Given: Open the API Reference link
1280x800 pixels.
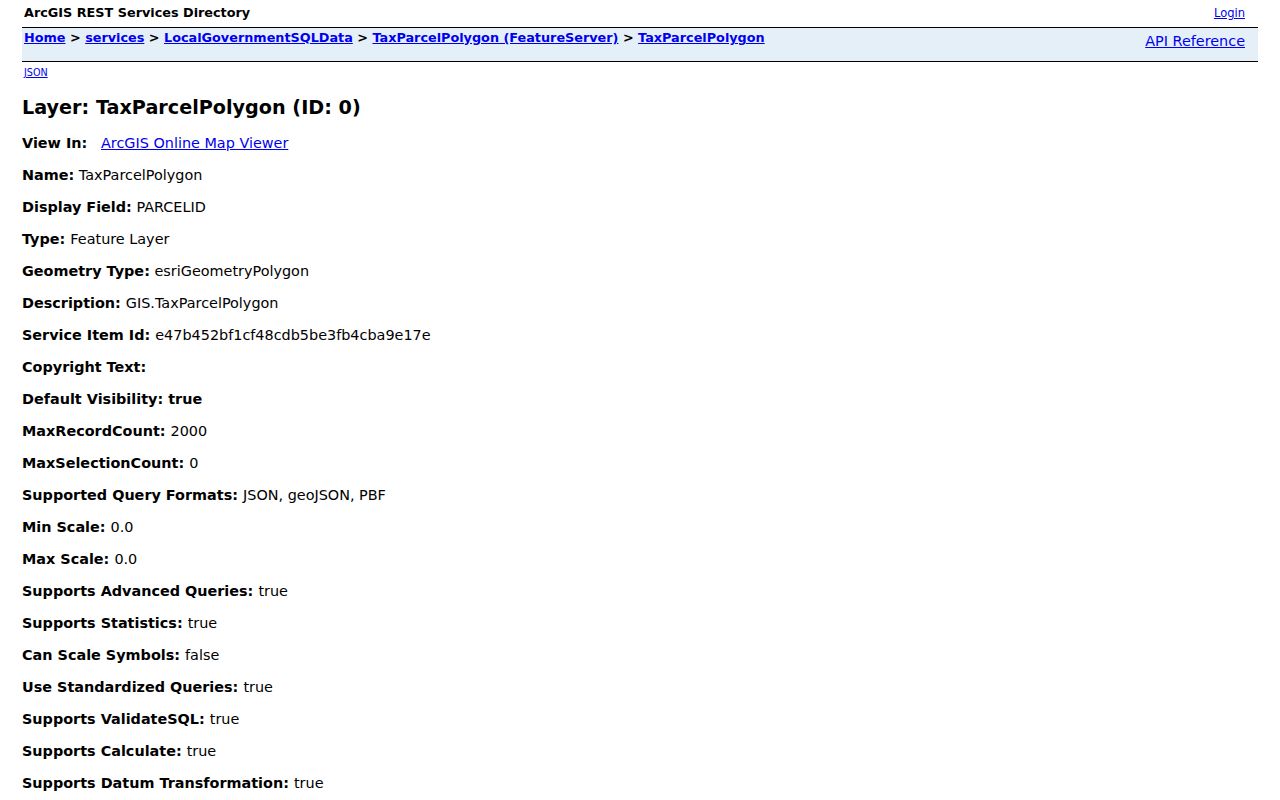Looking at the screenshot, I should click(x=1195, y=41).
